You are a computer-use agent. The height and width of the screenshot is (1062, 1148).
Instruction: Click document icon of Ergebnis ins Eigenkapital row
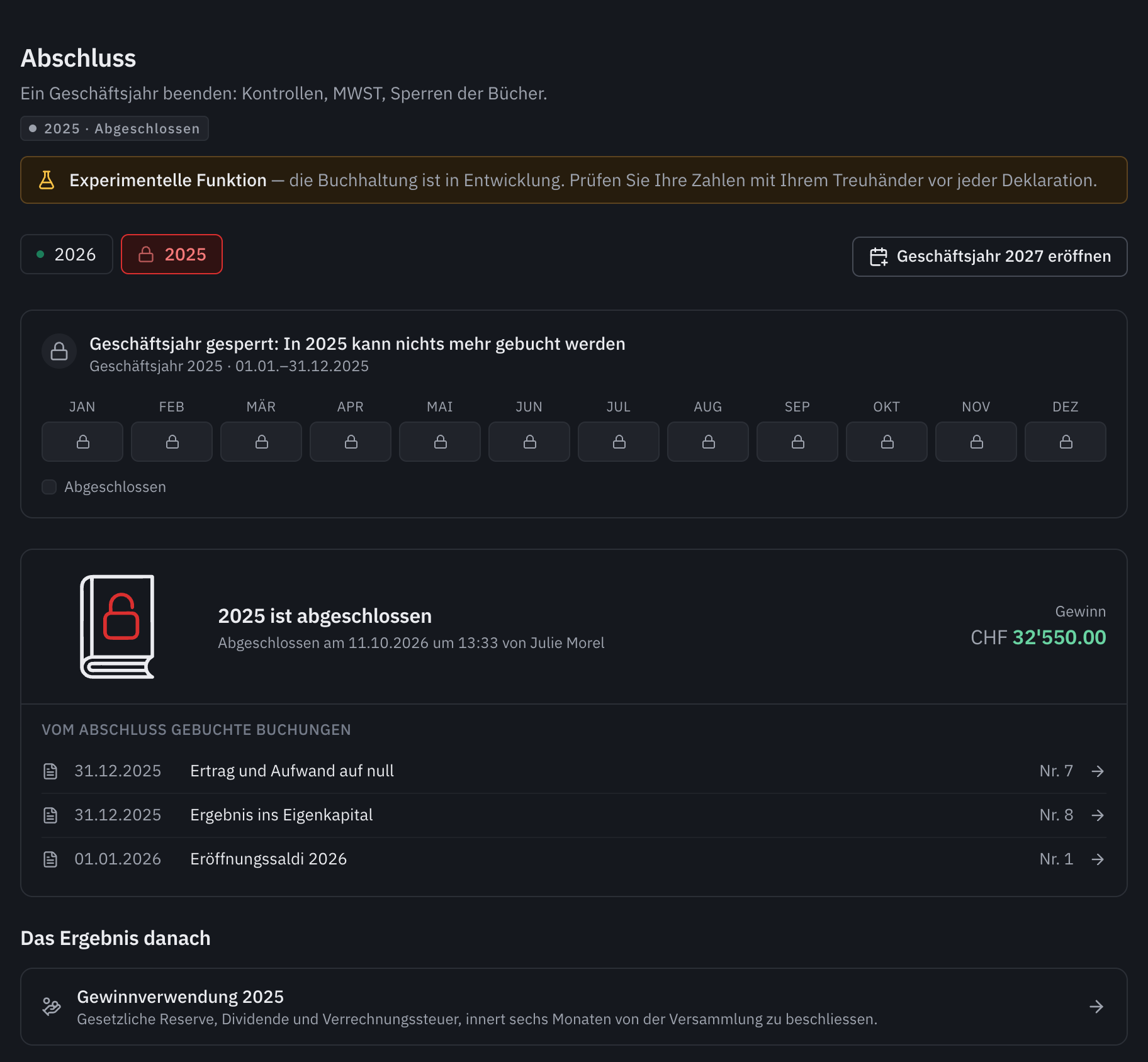[50, 815]
